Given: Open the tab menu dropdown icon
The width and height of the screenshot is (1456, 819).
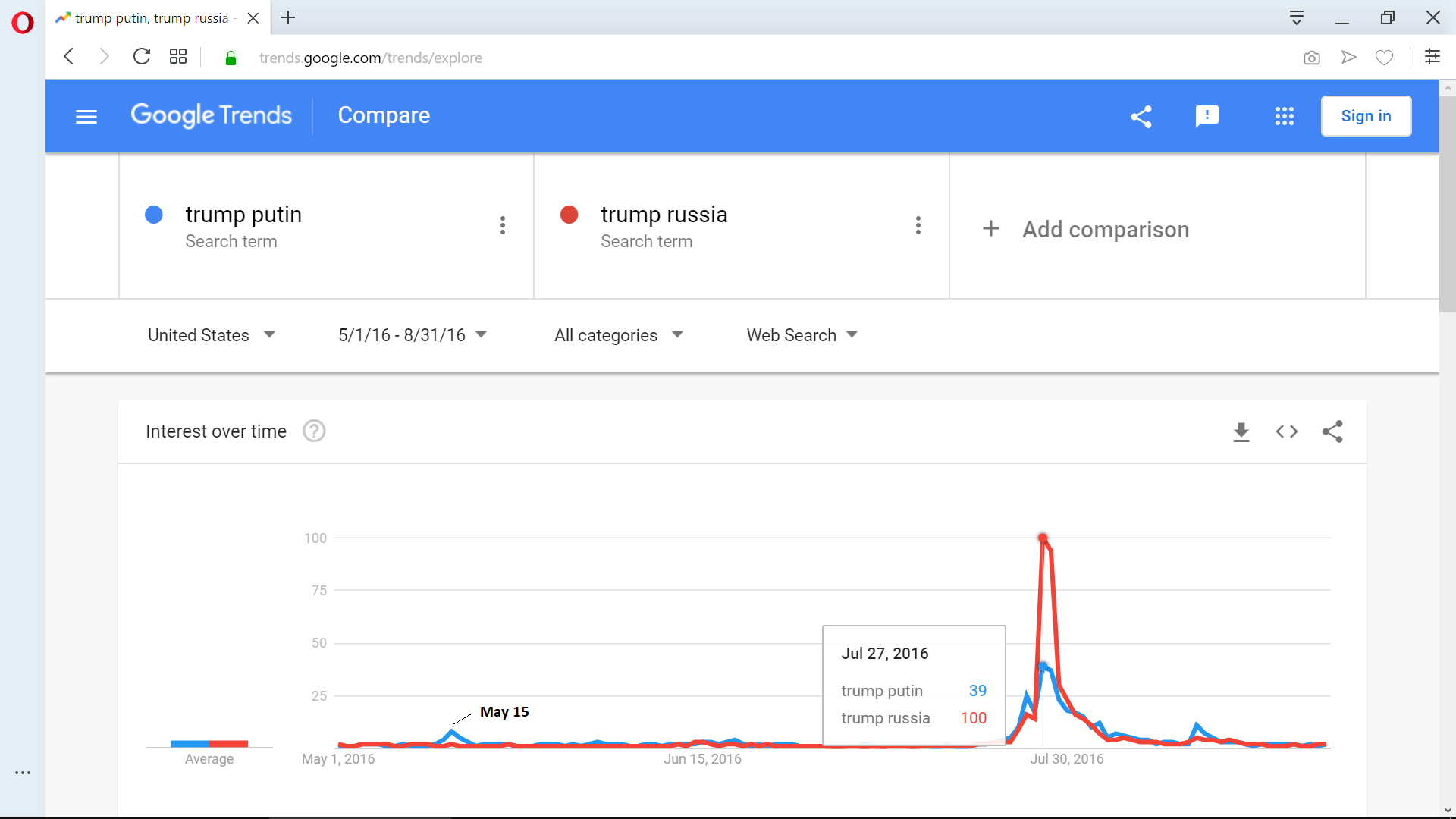Looking at the screenshot, I should click(1297, 18).
